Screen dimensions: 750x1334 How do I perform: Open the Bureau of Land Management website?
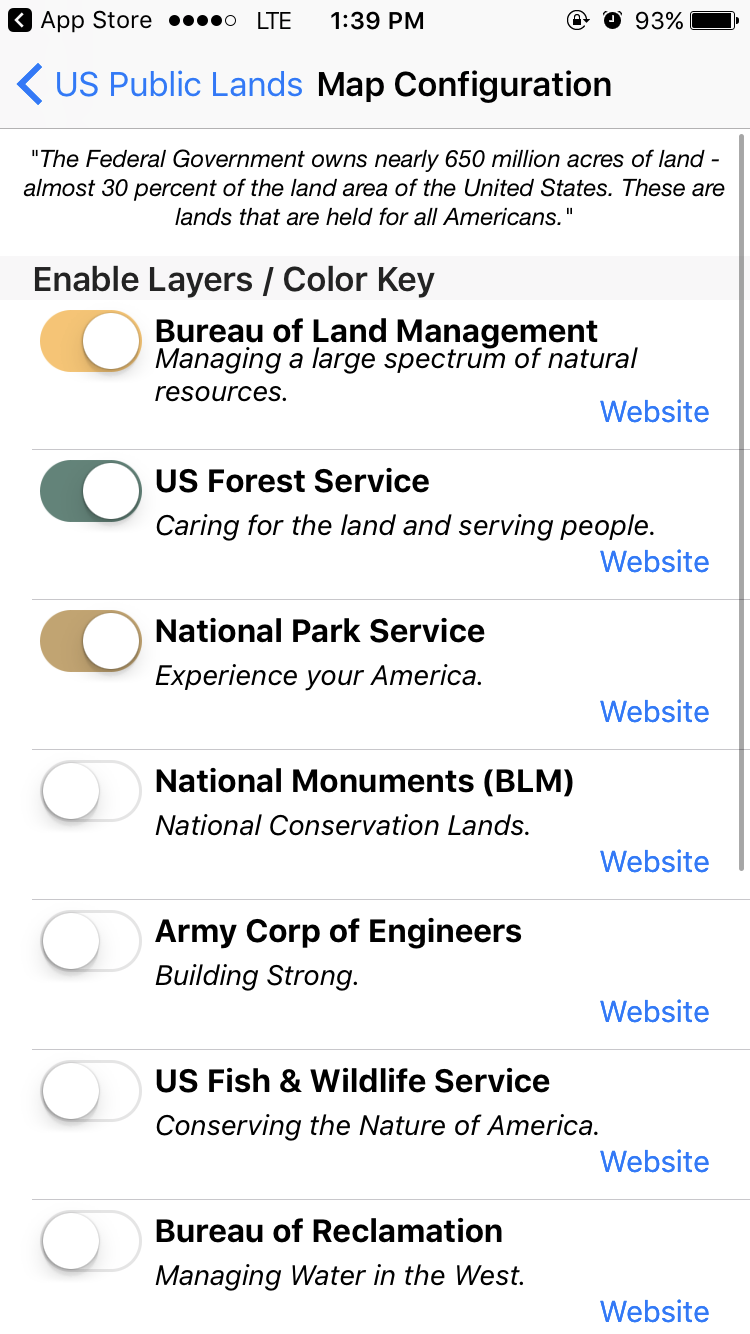coord(654,412)
